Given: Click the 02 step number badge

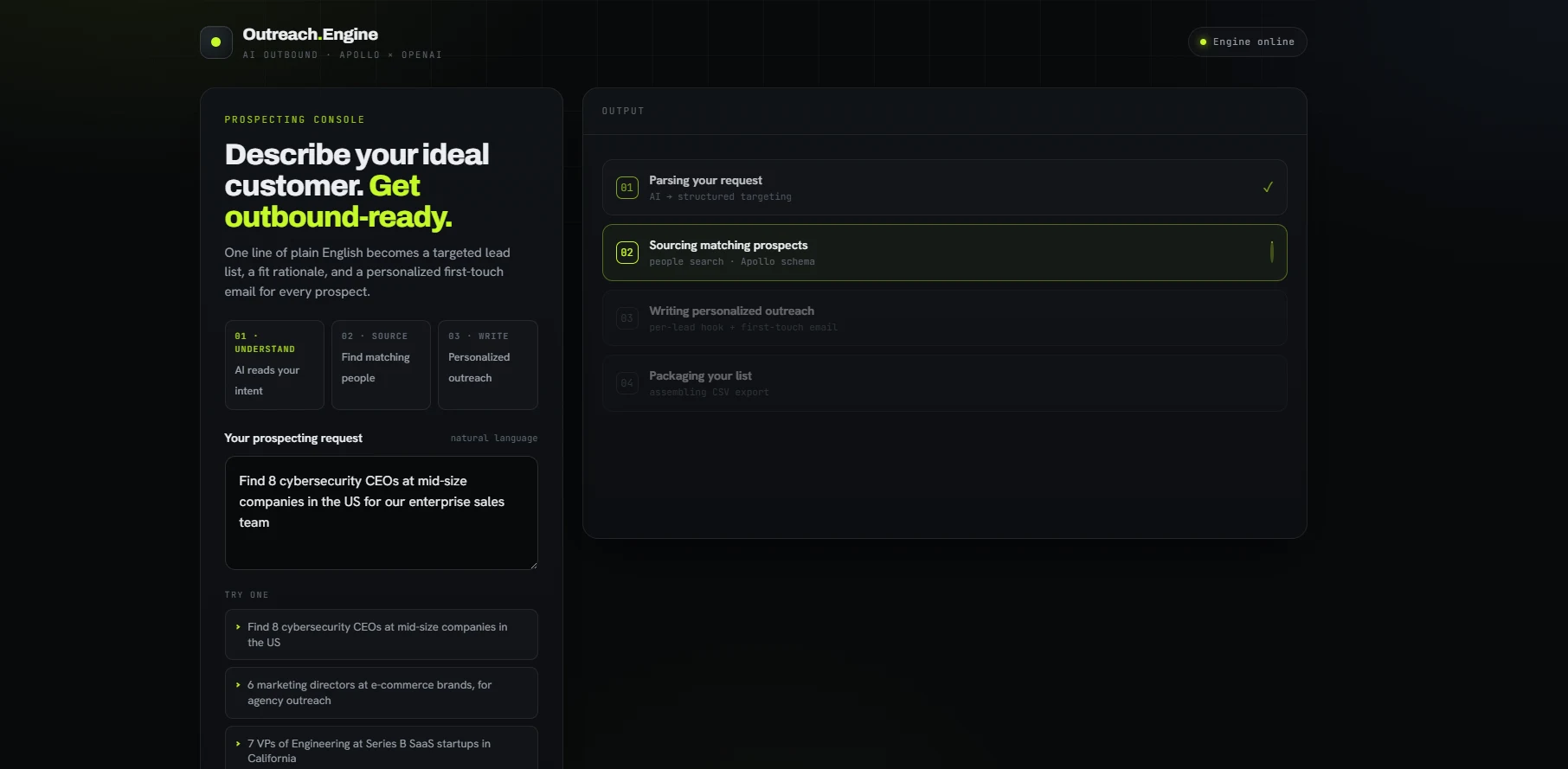Looking at the screenshot, I should coord(627,253).
